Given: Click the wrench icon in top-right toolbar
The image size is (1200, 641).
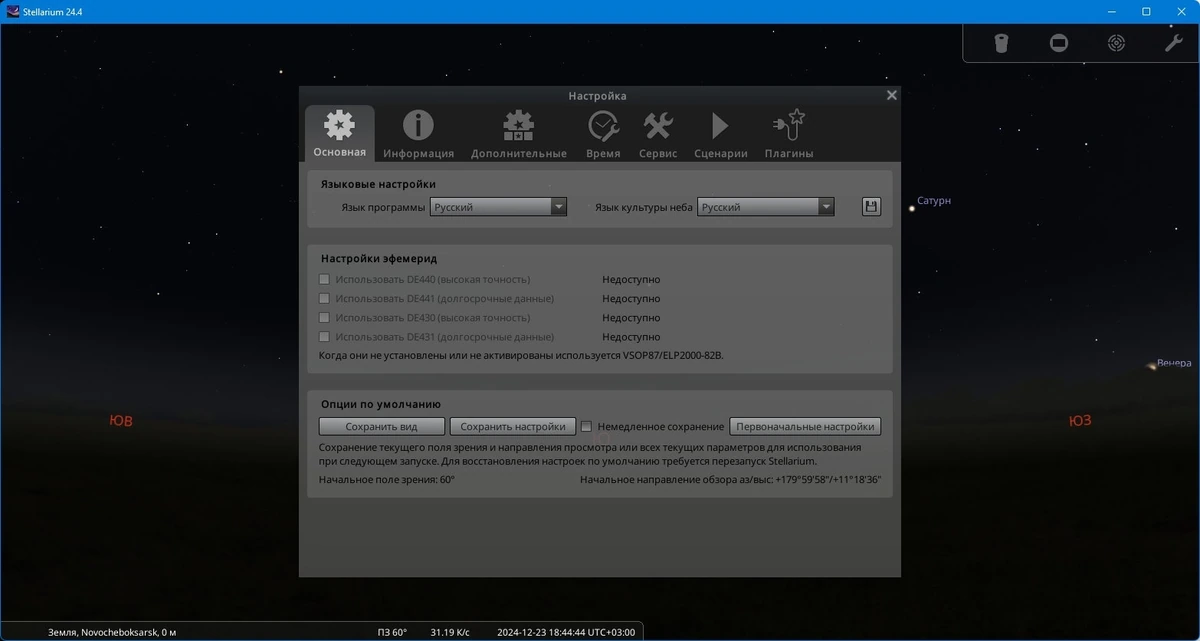Looking at the screenshot, I should tap(1173, 43).
